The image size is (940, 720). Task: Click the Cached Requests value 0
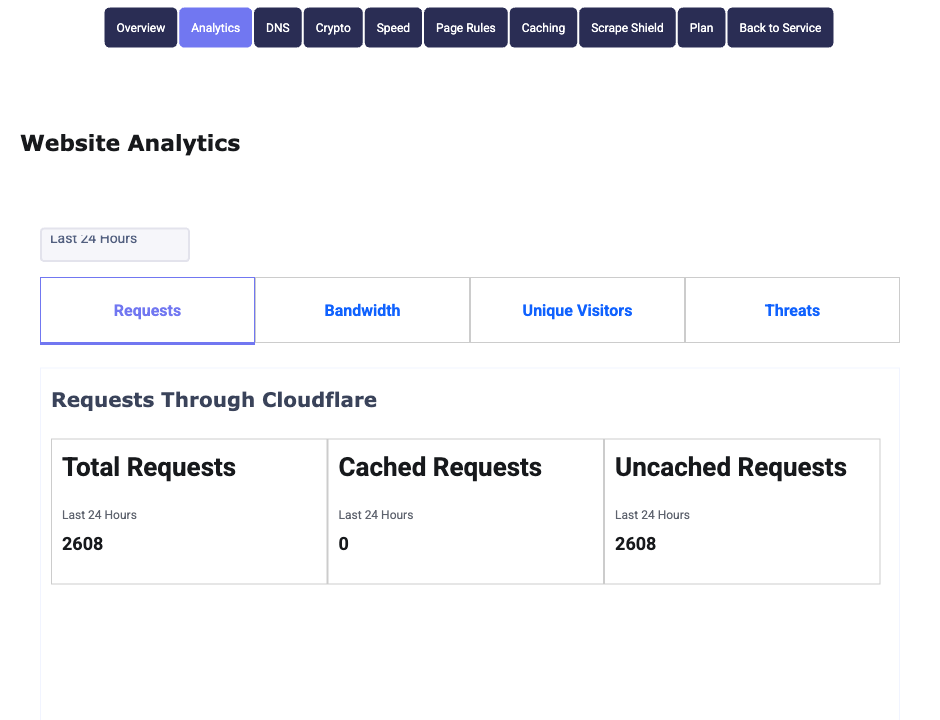pos(344,544)
